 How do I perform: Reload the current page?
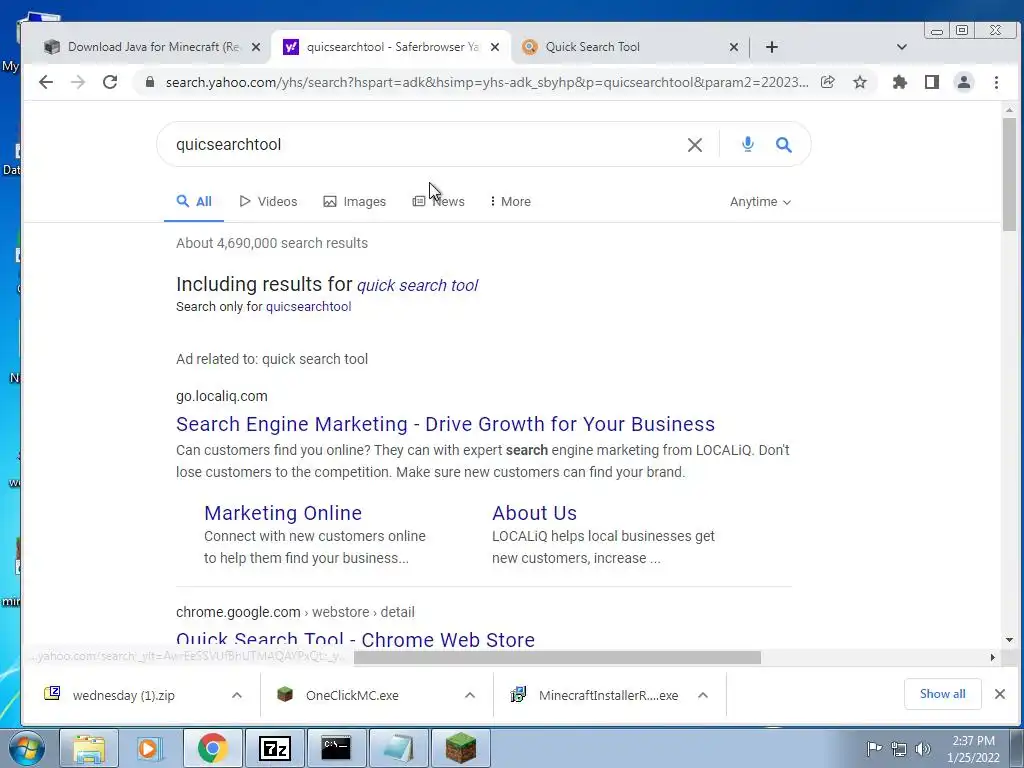coord(110,82)
